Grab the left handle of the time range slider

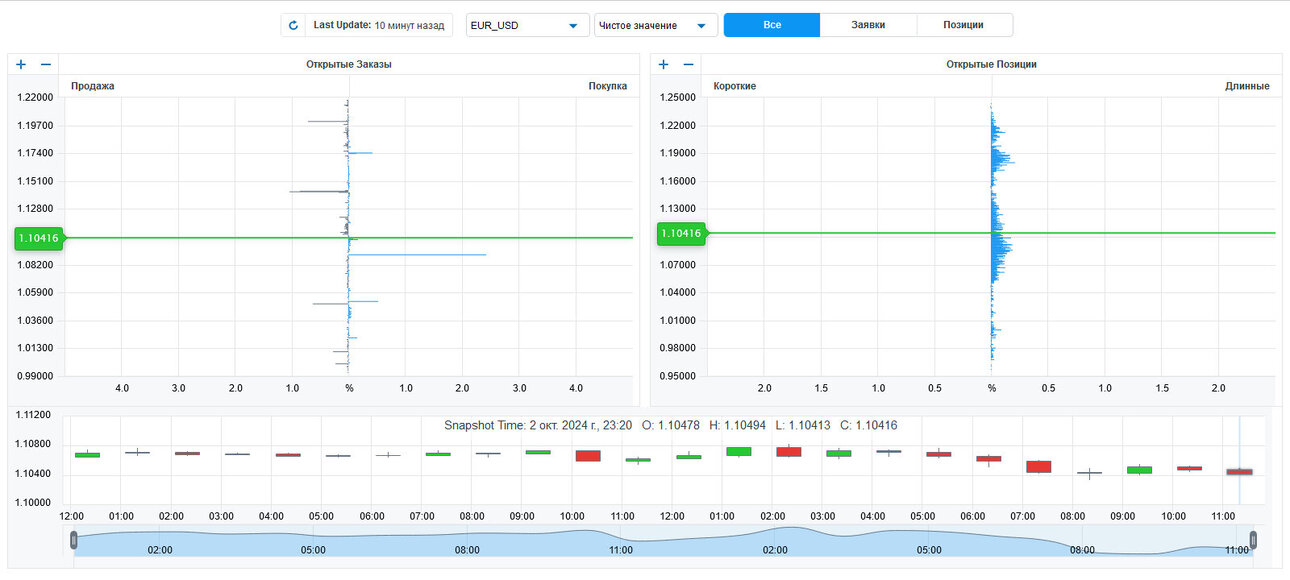point(74,540)
